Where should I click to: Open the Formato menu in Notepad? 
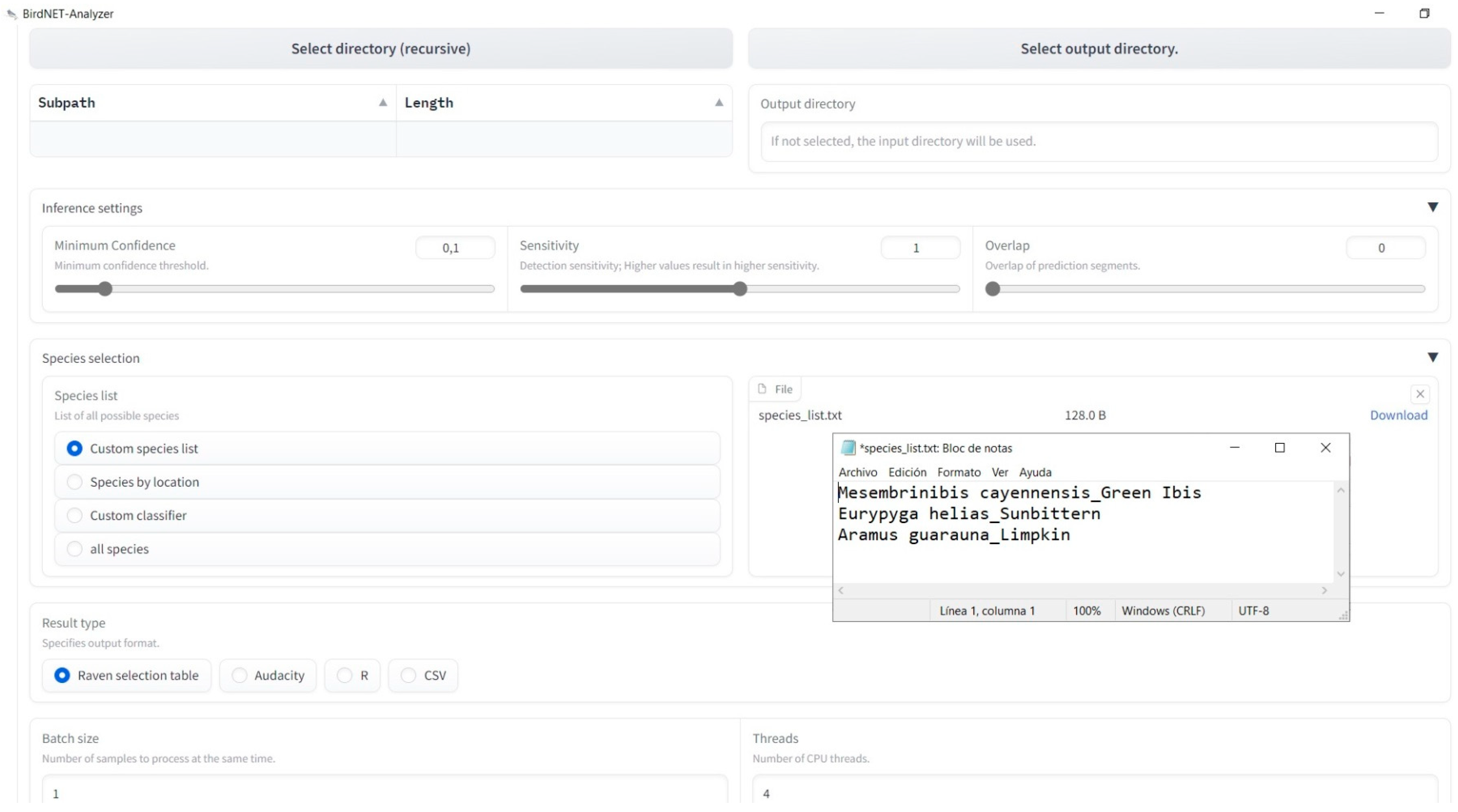pyautogui.click(x=958, y=472)
